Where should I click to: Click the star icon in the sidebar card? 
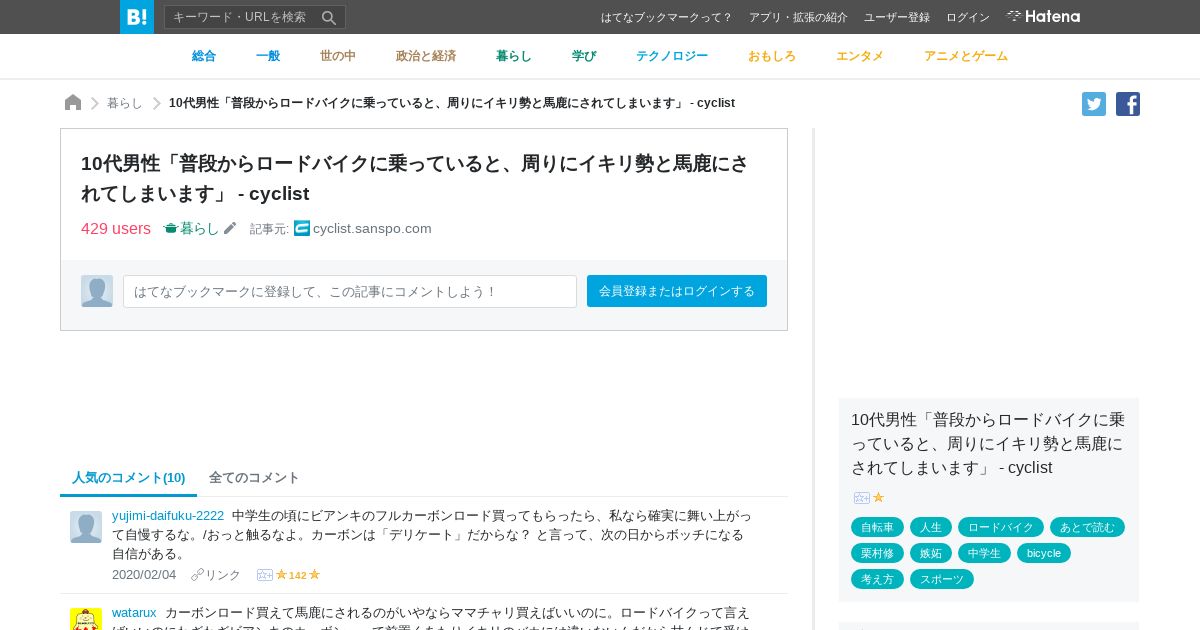click(878, 497)
